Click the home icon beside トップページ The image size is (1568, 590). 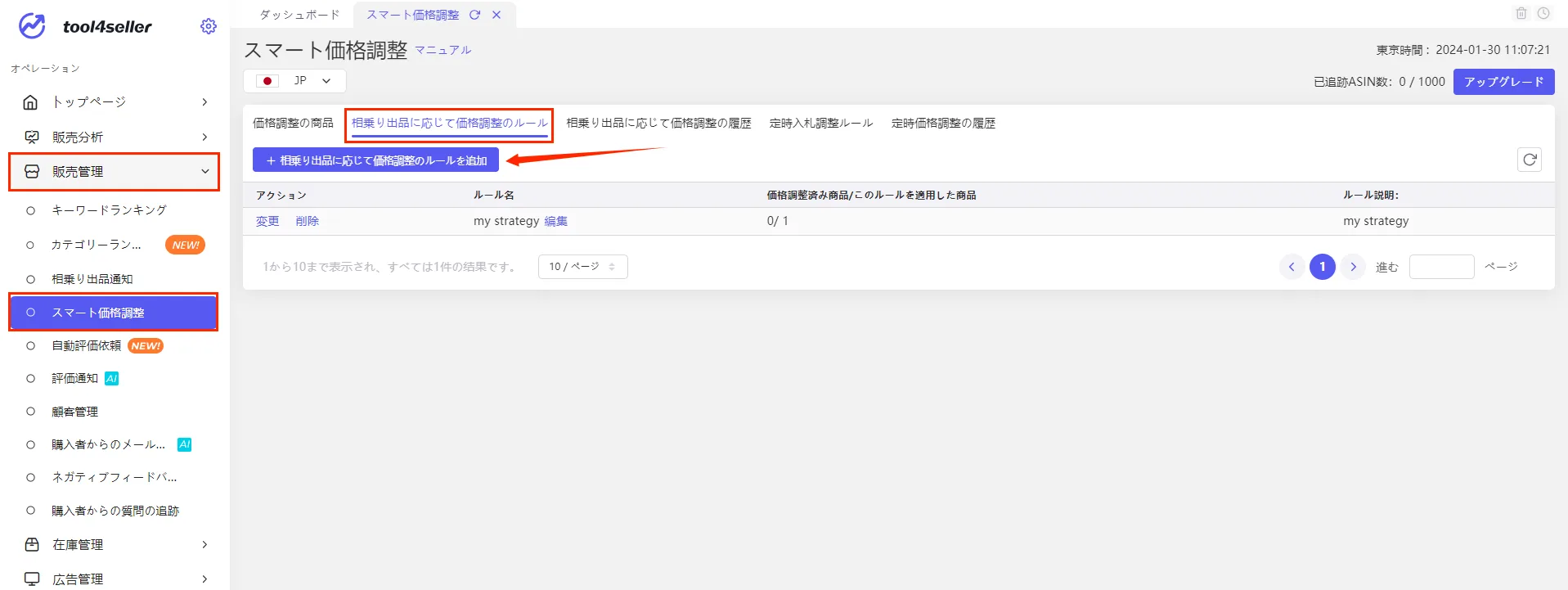(31, 102)
